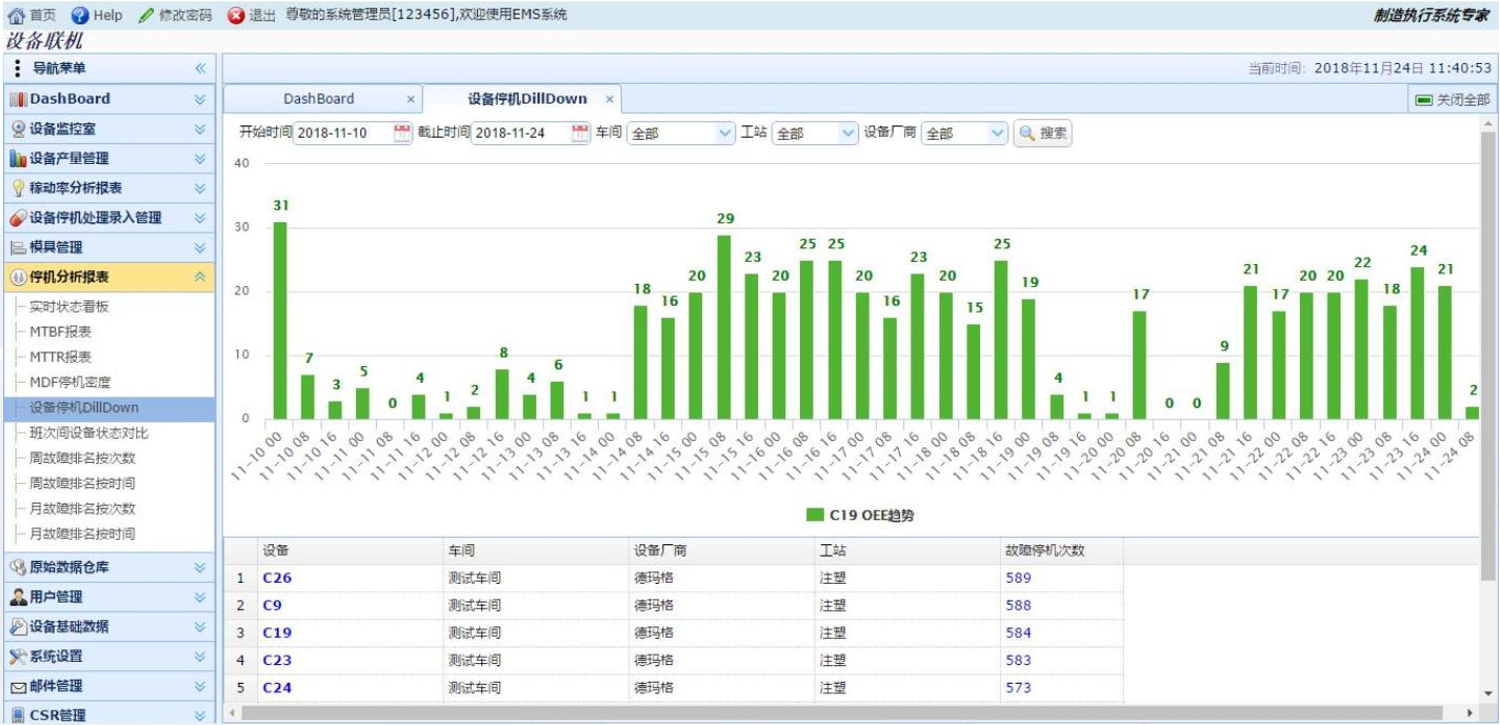
Task: Click the tallest bar labeled 31
Action: click(x=281, y=320)
